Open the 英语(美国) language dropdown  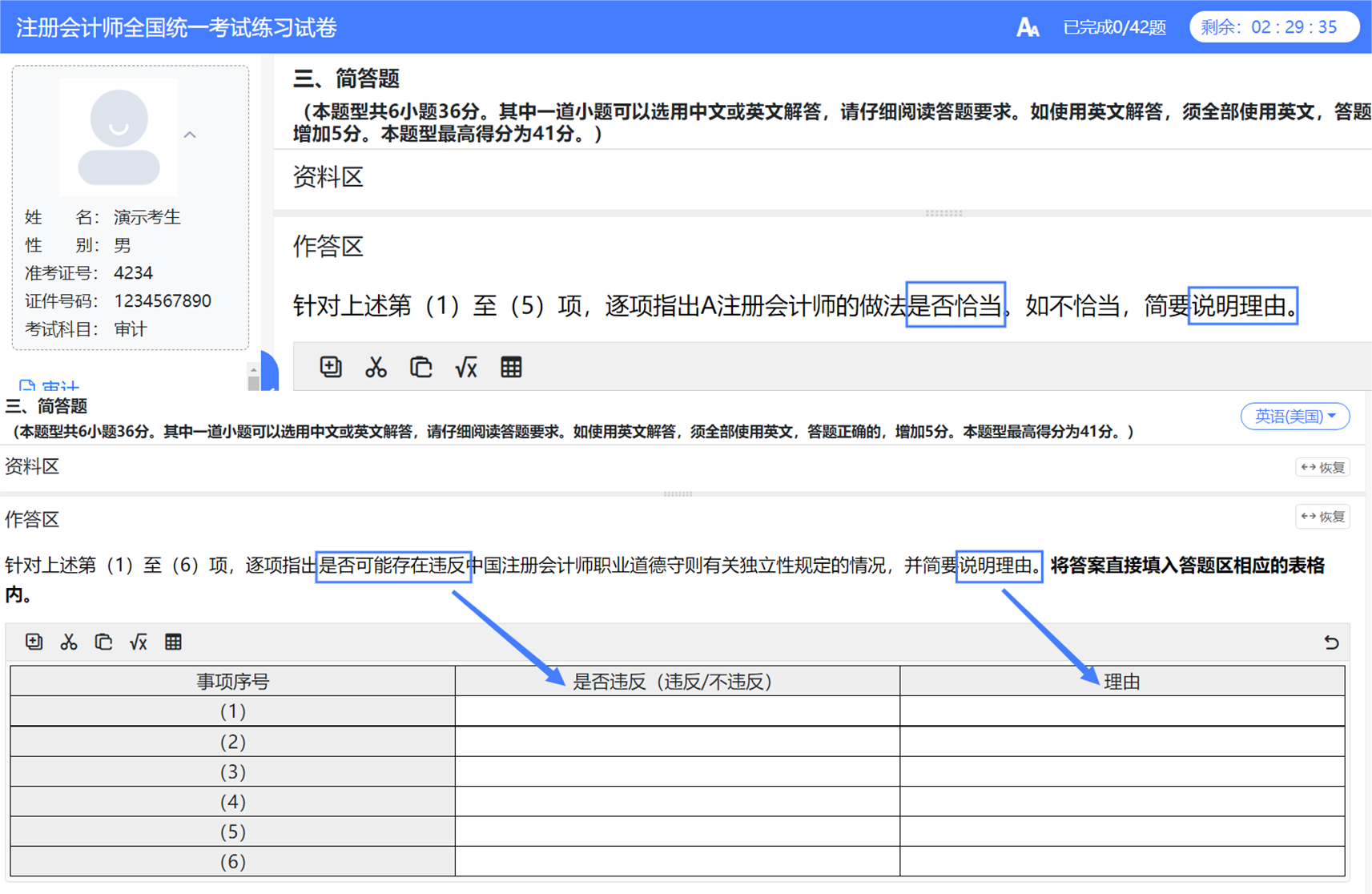tap(1294, 417)
